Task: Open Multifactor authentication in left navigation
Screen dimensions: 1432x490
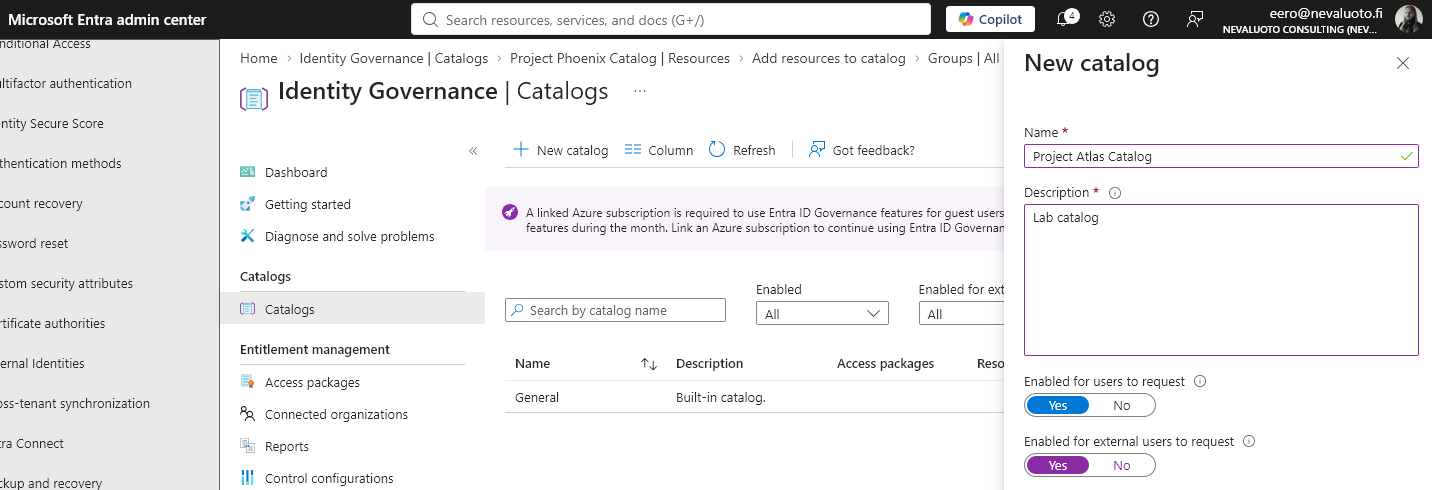Action: click(65, 83)
